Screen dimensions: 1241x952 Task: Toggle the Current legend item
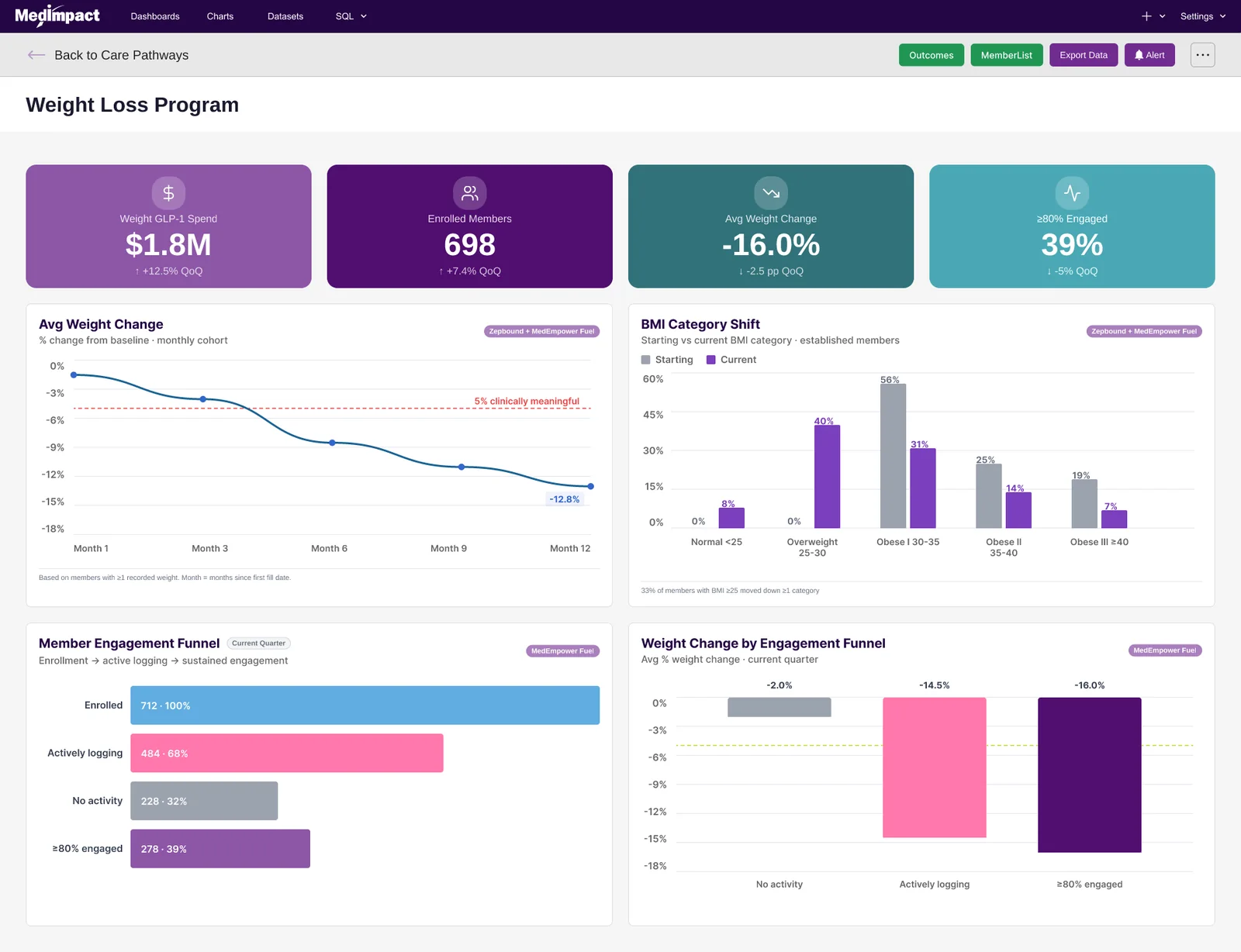[x=731, y=360]
